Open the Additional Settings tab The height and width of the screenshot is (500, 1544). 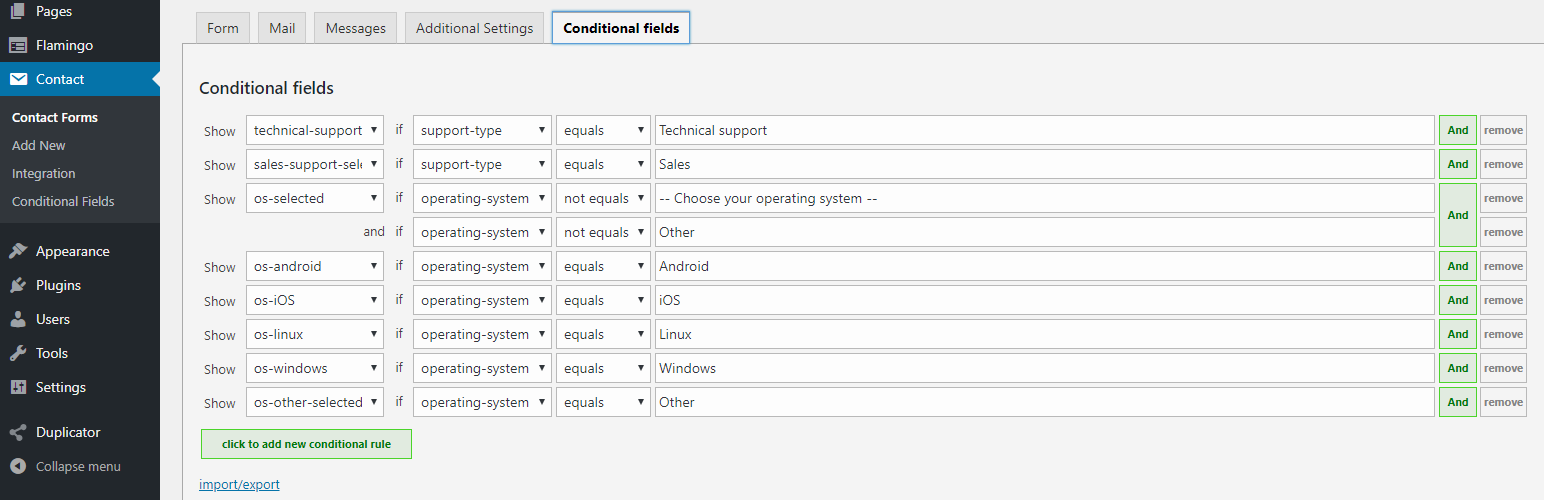coord(474,28)
